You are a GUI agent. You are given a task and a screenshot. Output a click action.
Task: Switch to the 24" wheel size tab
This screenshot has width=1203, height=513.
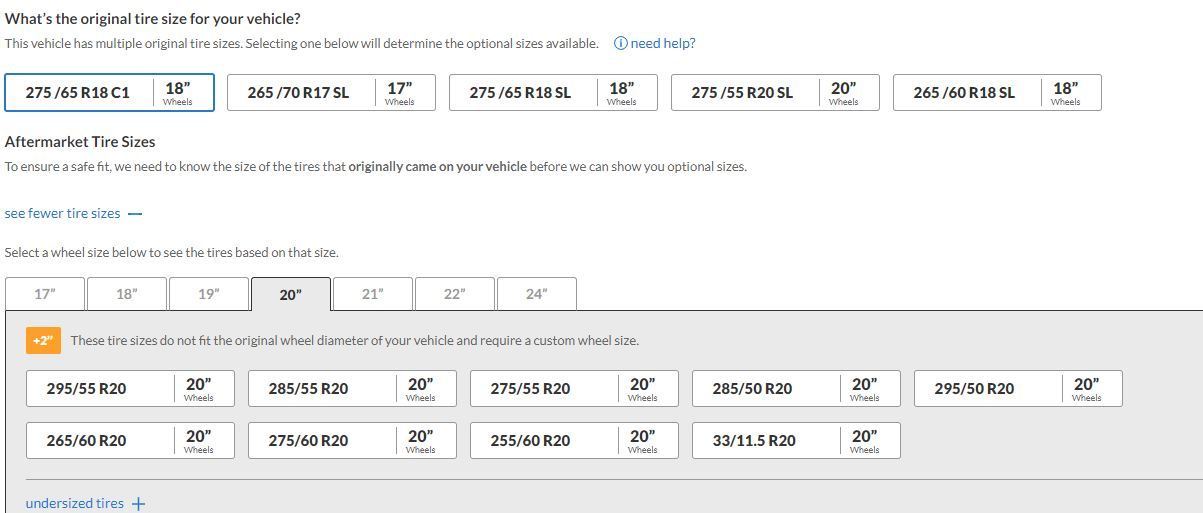[536, 294]
